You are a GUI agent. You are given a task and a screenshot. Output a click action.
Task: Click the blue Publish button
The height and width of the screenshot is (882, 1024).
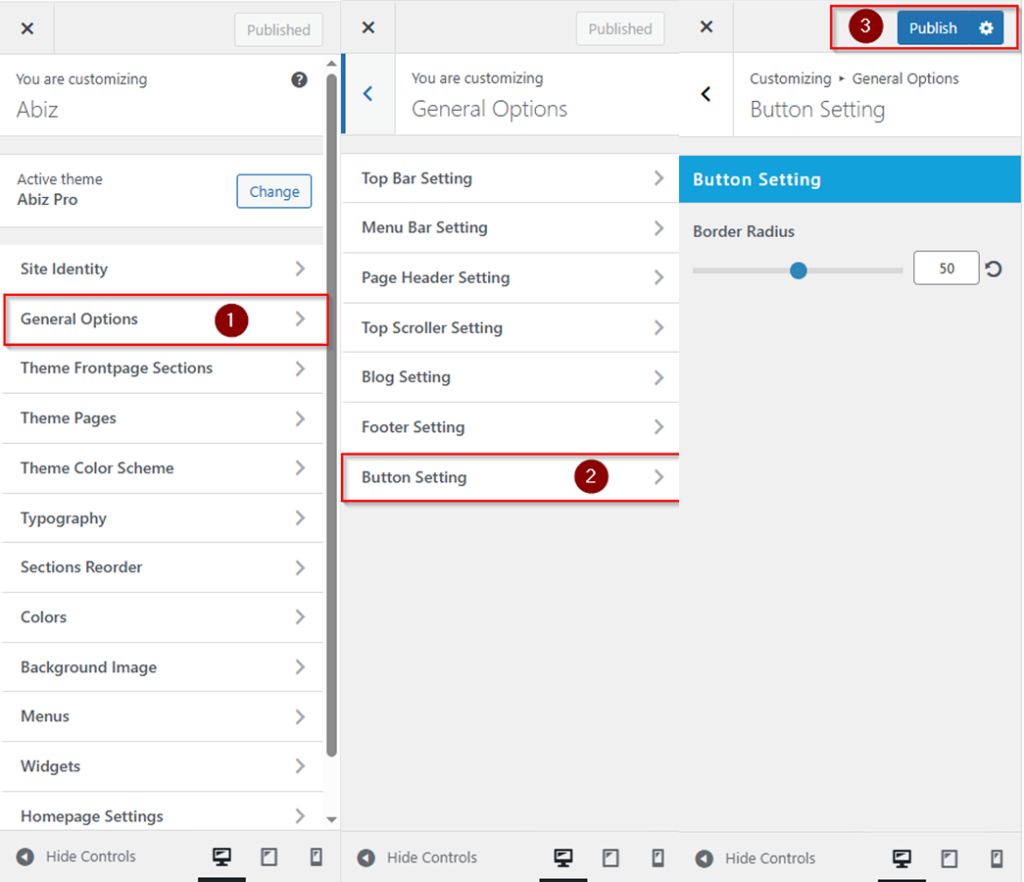click(x=932, y=28)
